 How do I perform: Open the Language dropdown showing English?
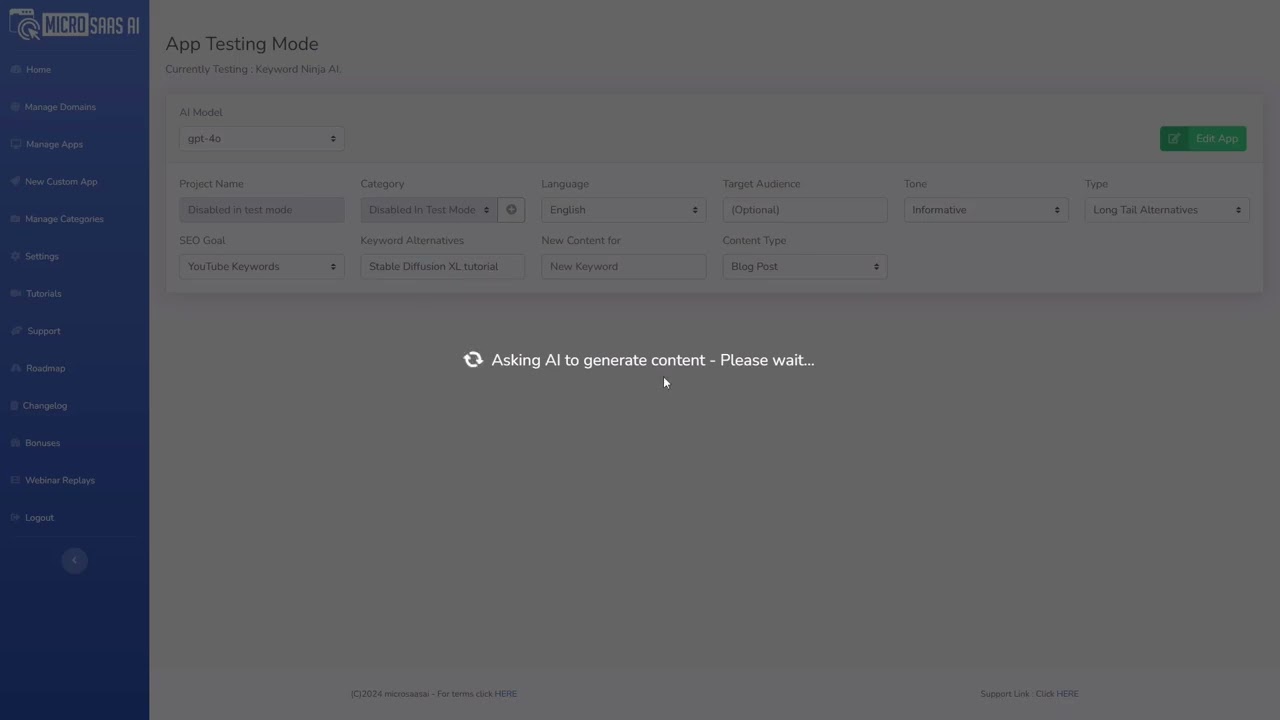tap(624, 210)
